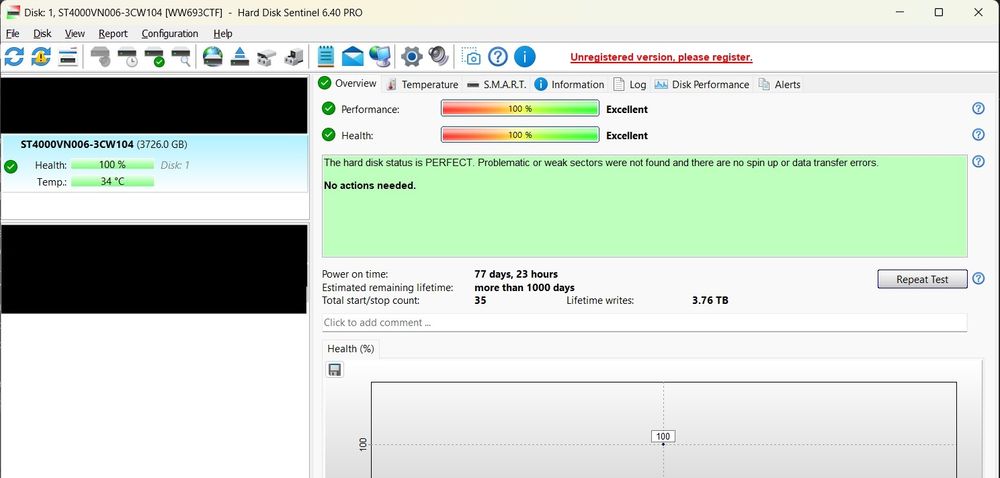Click the globe over disk toolbar icon

click(212, 57)
